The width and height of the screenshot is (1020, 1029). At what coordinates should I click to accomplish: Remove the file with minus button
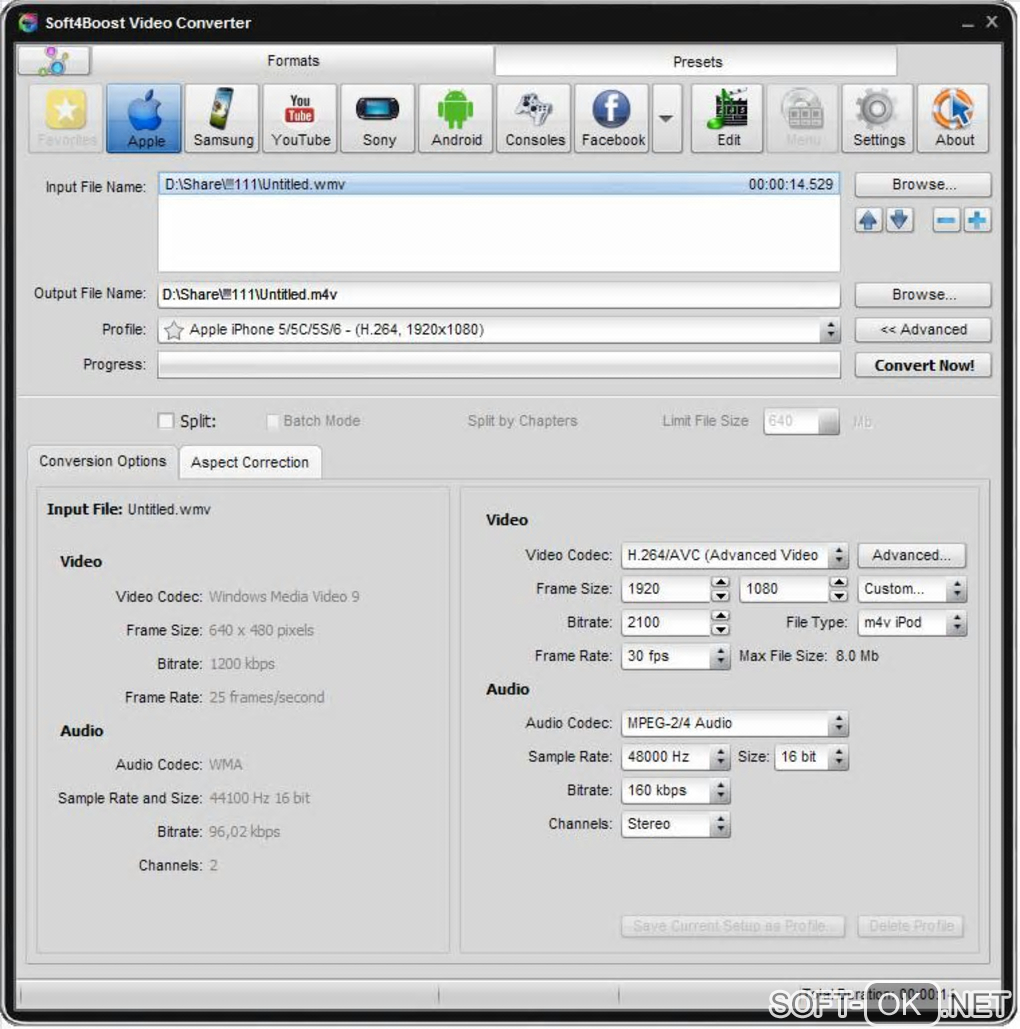(946, 220)
